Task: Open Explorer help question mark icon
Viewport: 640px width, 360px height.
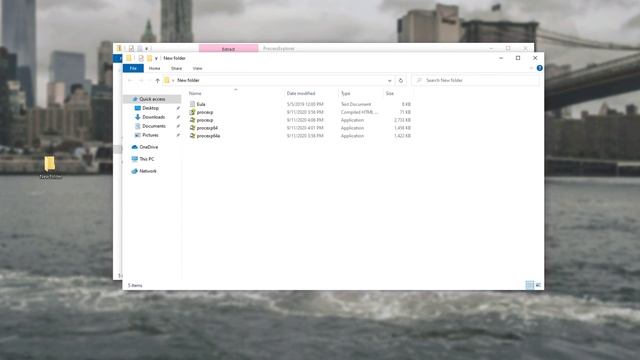Action: [x=540, y=68]
